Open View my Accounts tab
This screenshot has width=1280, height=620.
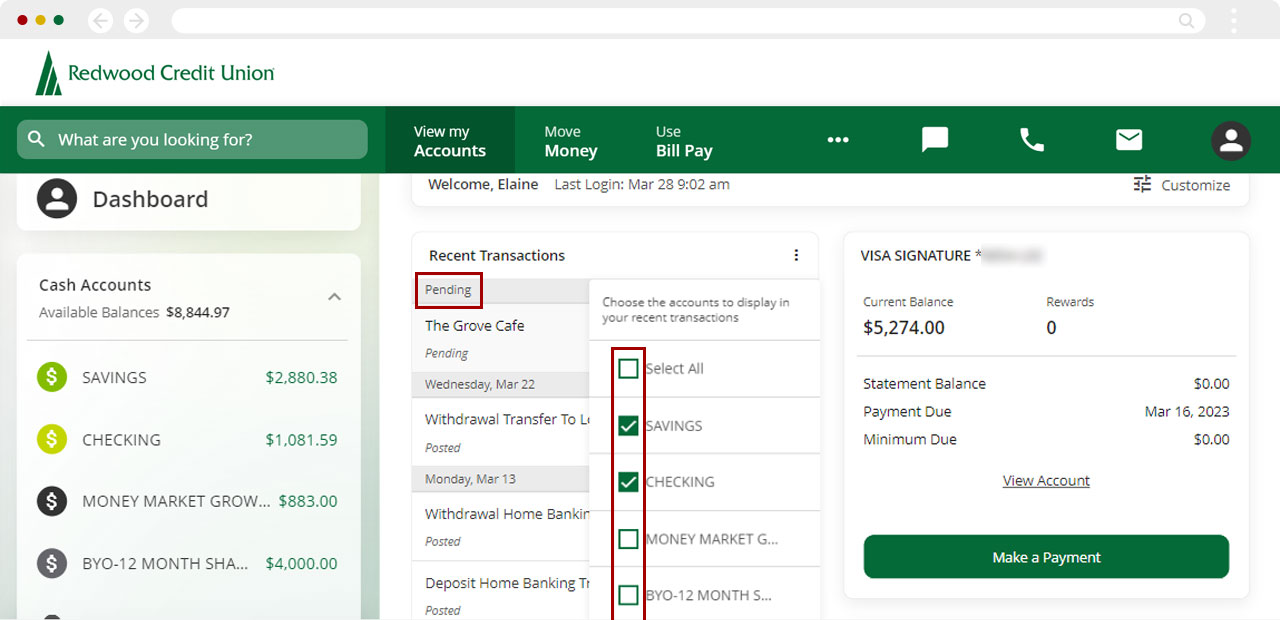point(450,140)
